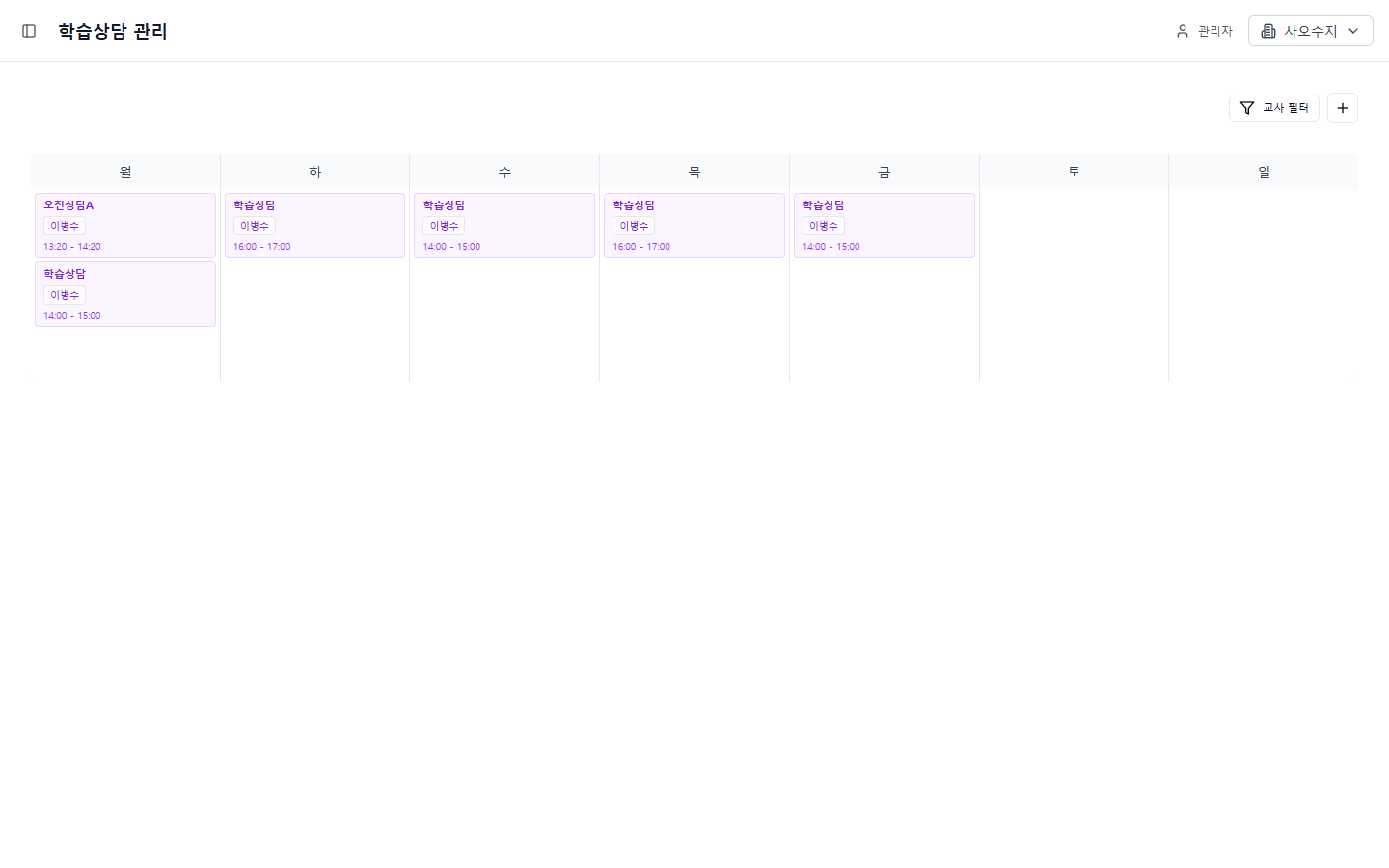This screenshot has width=1389, height=868.
Task: Click the 월 Monday column header
Action: (x=125, y=172)
